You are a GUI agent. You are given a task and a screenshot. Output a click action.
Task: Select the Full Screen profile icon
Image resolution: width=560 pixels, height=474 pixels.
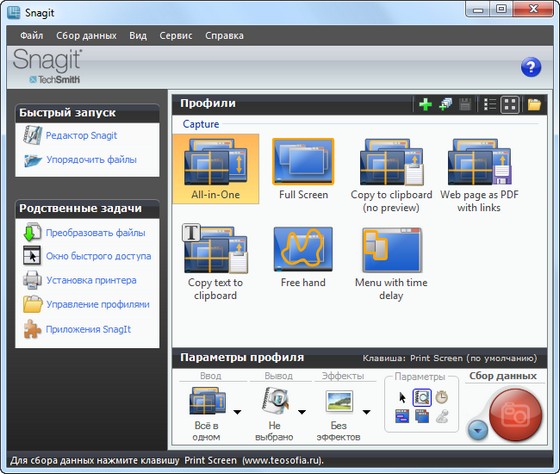[303, 161]
